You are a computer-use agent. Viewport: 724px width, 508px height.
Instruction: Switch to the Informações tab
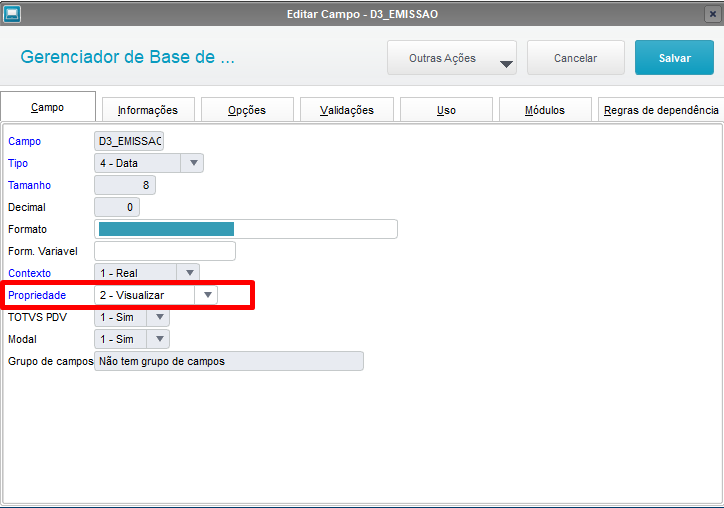tap(148, 110)
